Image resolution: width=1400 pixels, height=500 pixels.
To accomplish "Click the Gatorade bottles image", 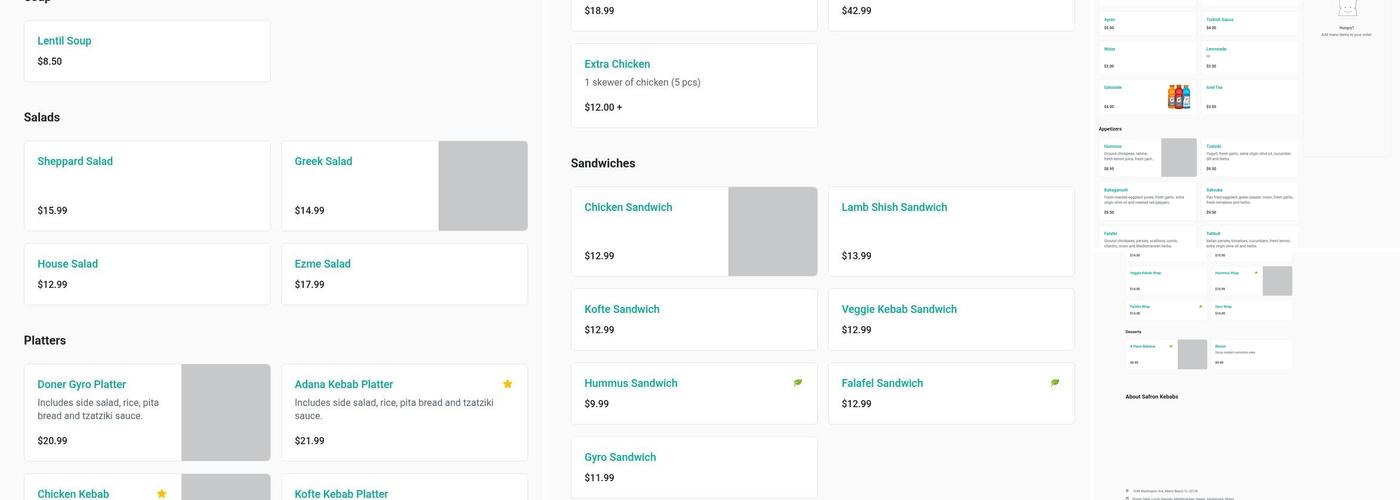I will coord(1179,97).
